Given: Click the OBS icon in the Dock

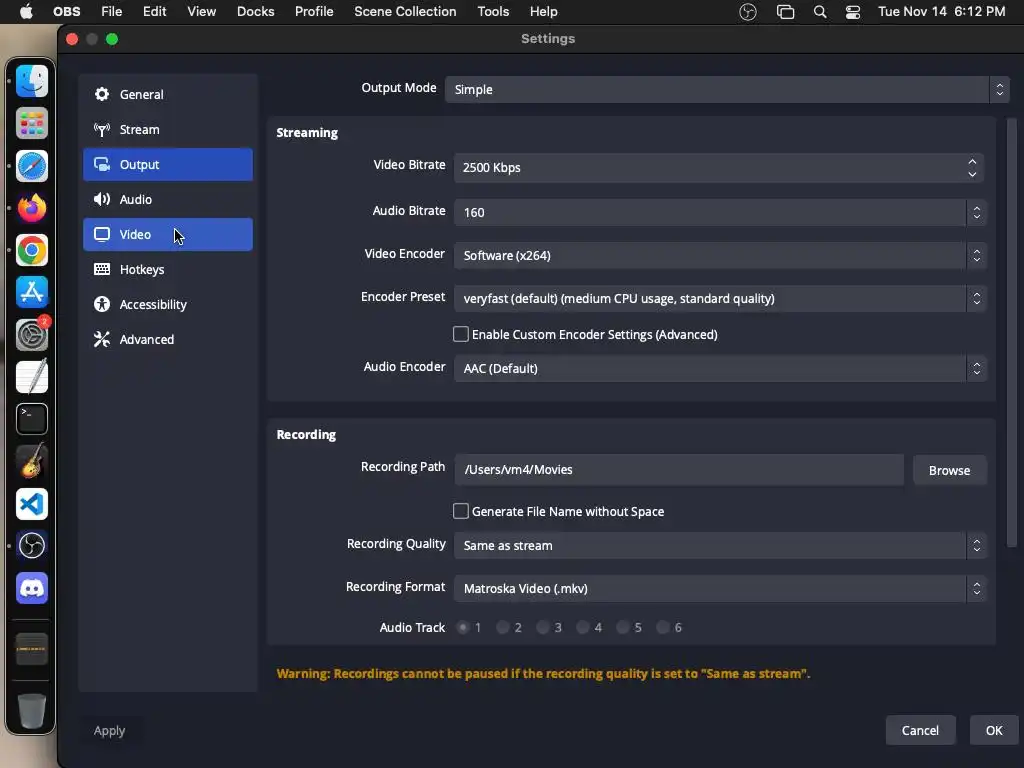Looking at the screenshot, I should pos(32,546).
